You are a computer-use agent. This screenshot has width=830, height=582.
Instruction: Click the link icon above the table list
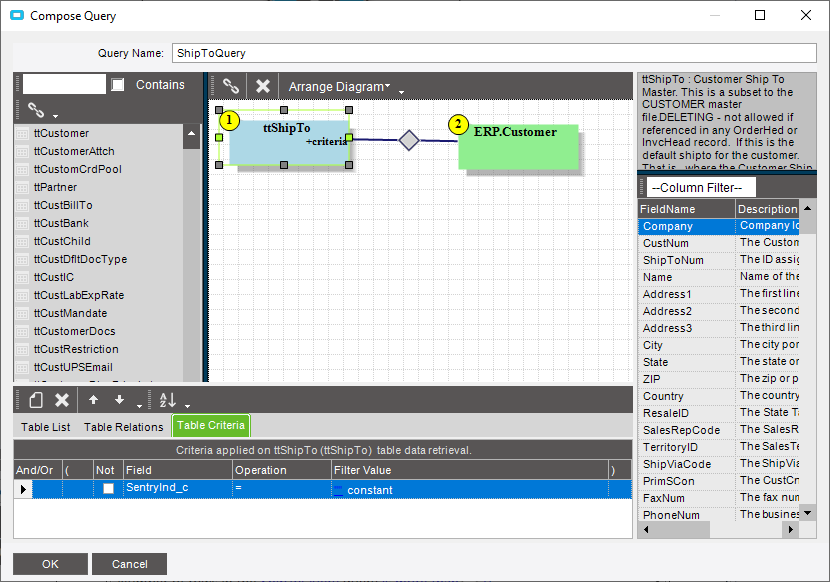(x=36, y=110)
